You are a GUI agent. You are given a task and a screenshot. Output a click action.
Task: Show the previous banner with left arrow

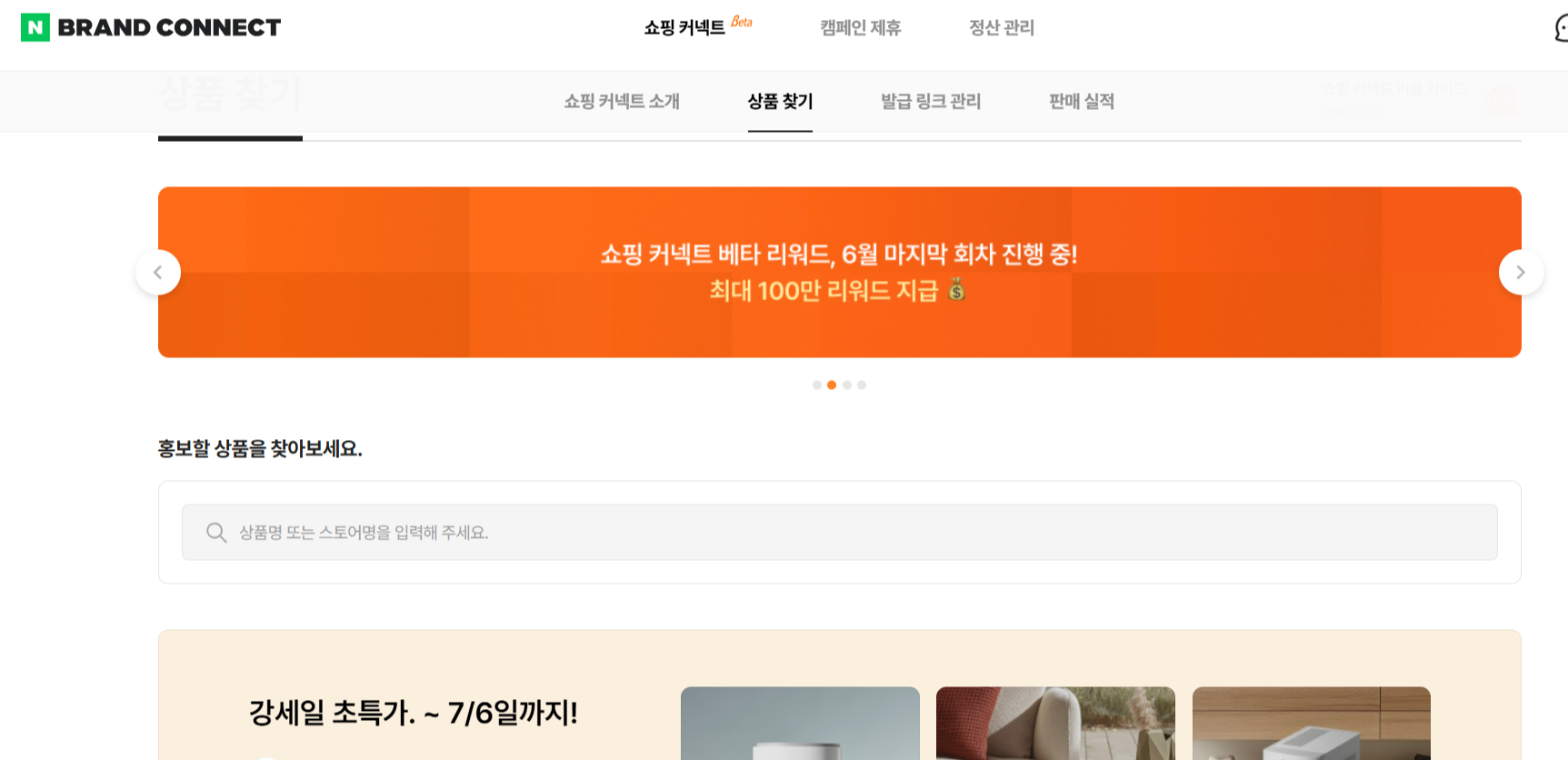tap(158, 272)
